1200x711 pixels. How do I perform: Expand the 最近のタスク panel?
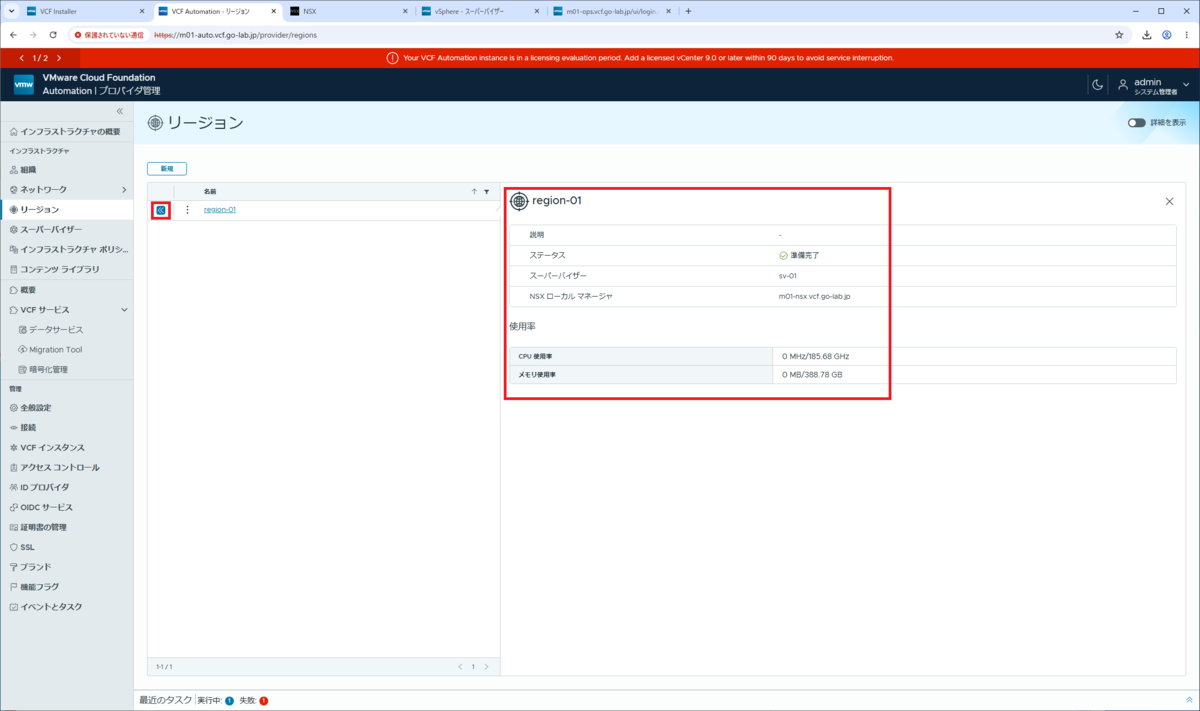point(1188,701)
